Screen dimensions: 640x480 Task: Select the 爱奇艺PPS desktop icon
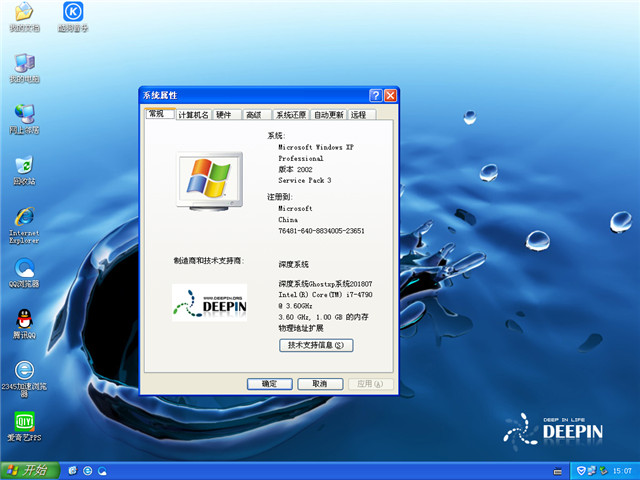coord(24,427)
